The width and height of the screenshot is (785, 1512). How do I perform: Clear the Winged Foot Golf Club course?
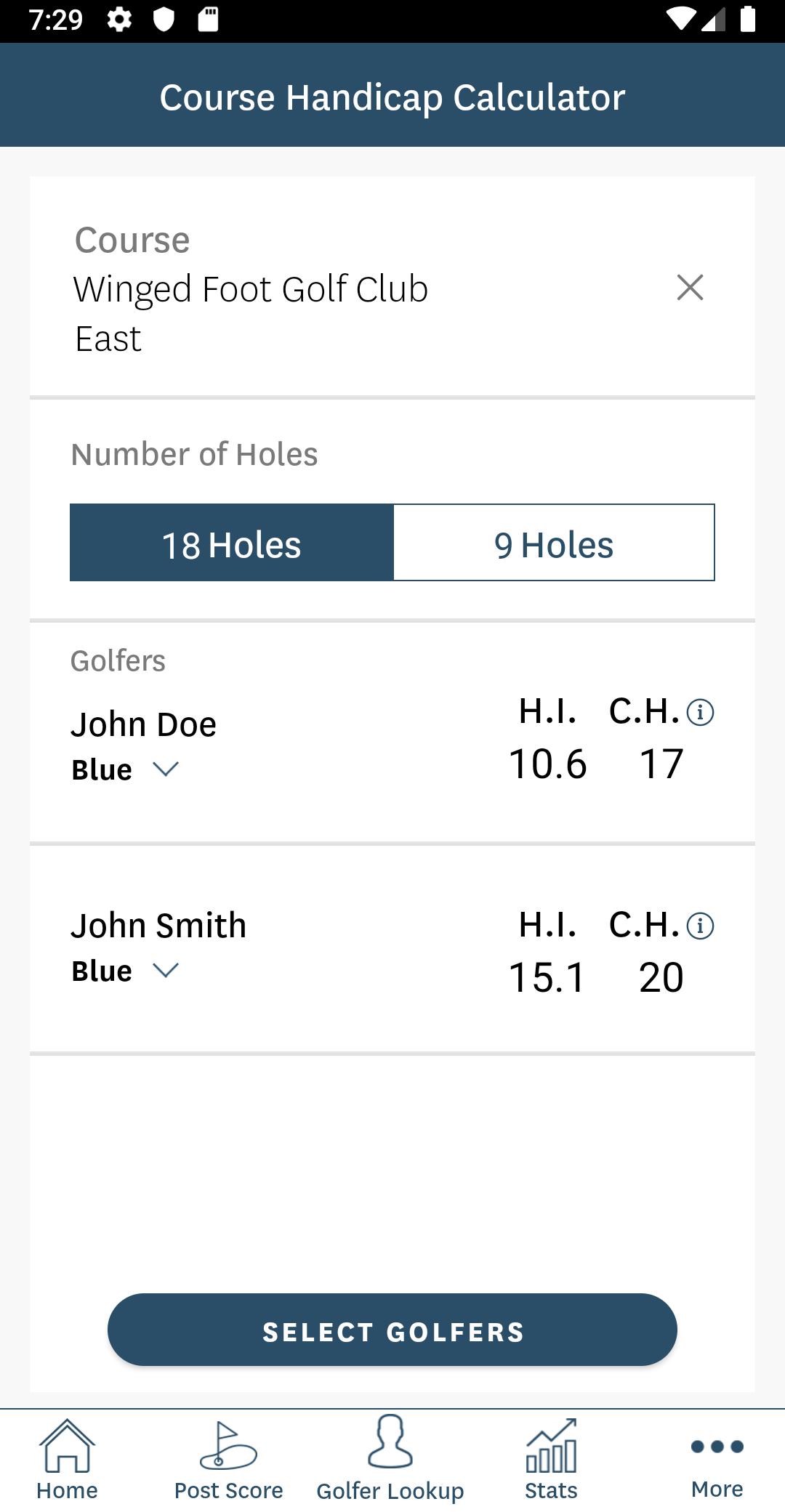(690, 288)
